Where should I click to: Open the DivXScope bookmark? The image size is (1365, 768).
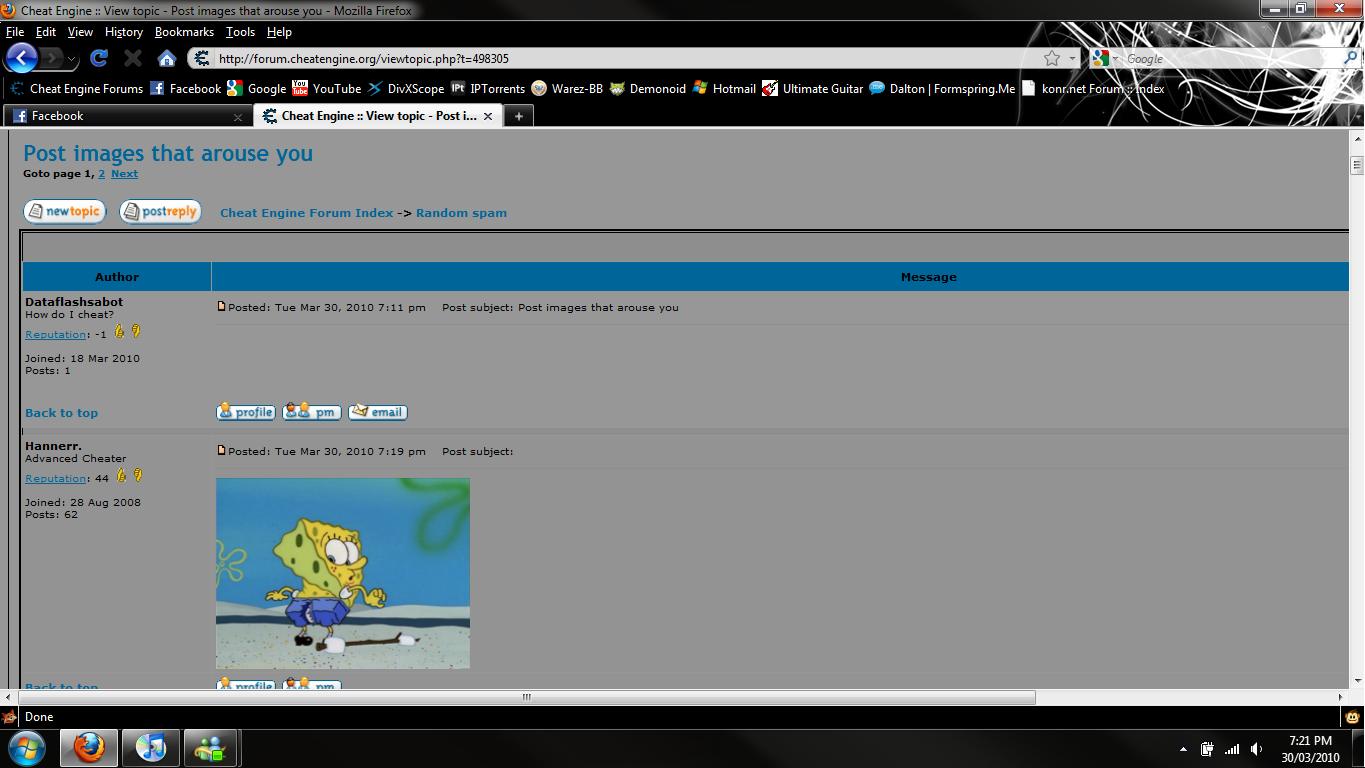pyautogui.click(x=406, y=89)
